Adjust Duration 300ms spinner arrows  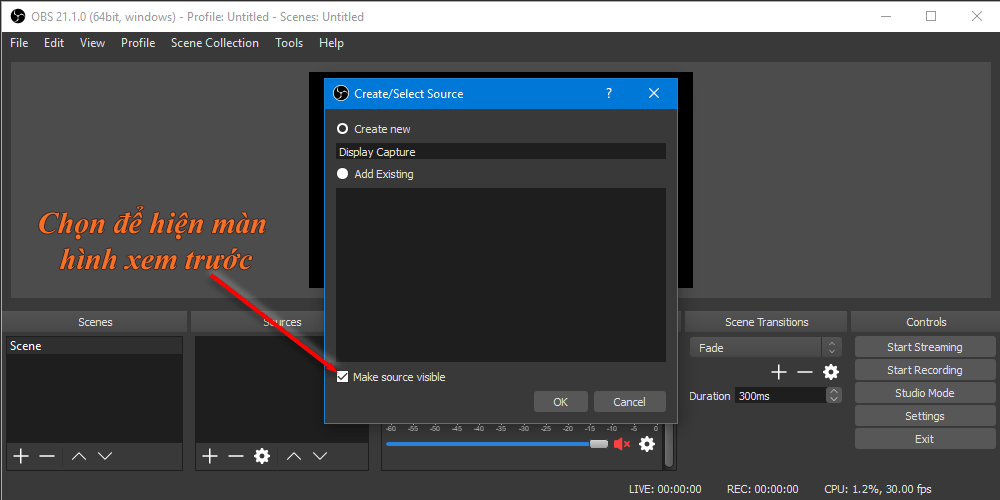pos(834,396)
